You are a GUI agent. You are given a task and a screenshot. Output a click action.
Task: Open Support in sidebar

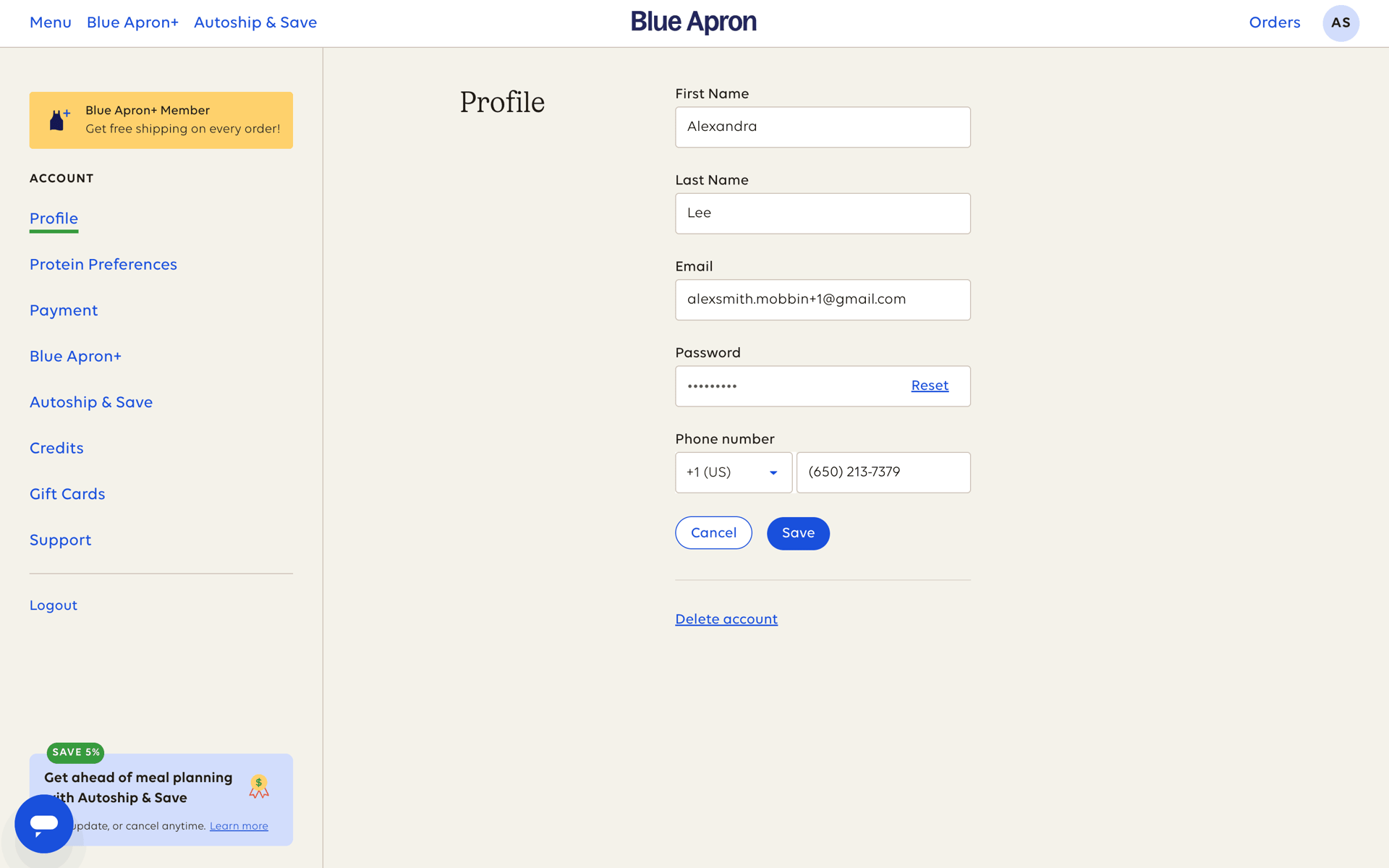[x=61, y=540]
